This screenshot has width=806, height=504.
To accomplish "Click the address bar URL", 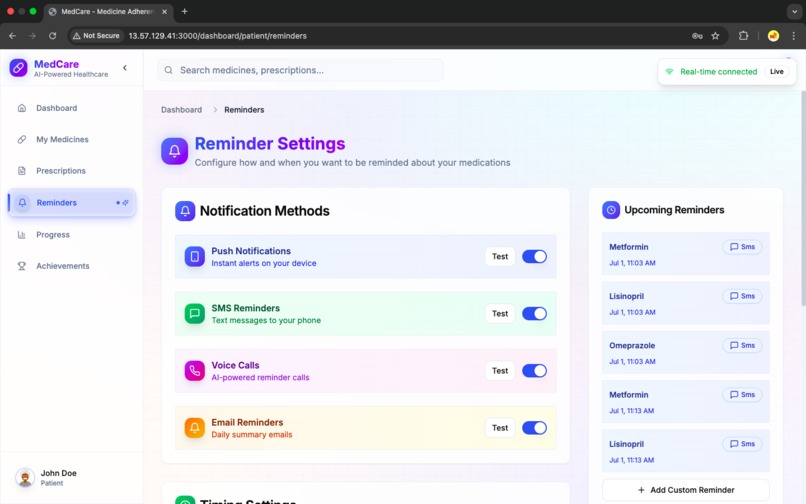I will (x=217, y=36).
